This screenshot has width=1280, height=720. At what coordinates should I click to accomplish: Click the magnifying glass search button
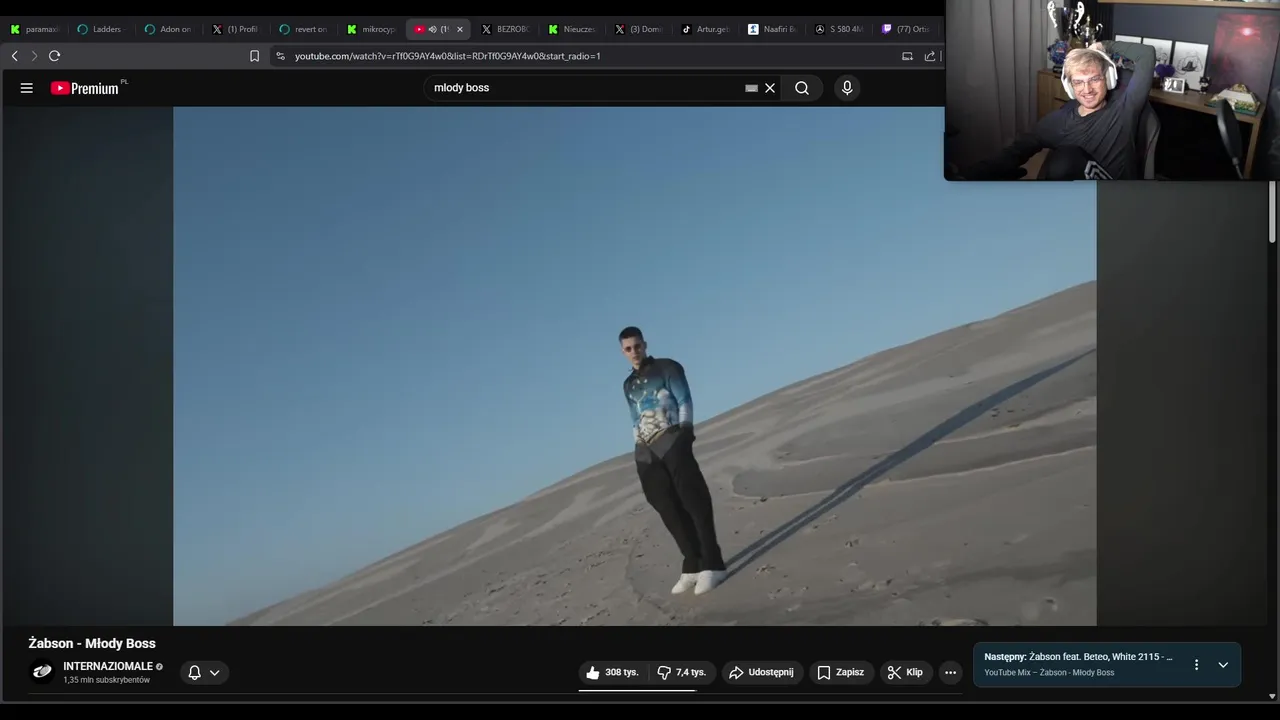point(802,88)
